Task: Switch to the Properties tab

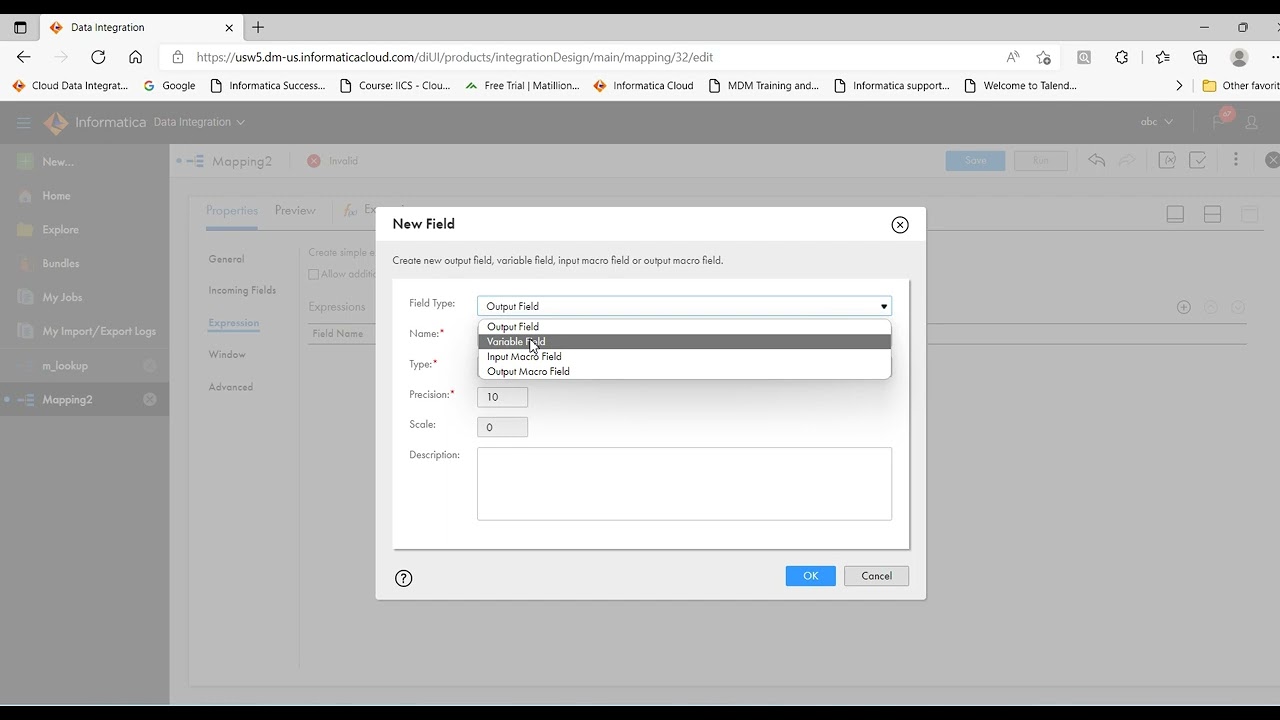Action: coord(232,211)
